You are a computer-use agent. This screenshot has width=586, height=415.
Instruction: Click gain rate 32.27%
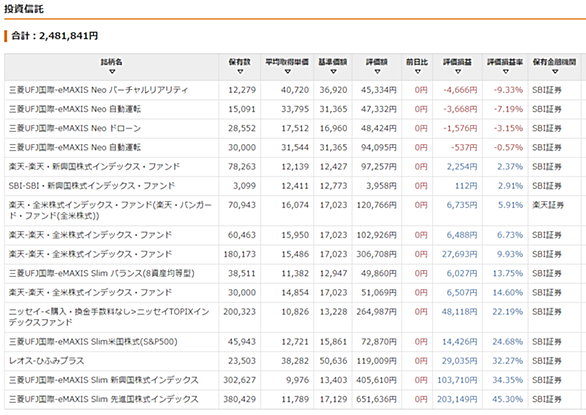coord(508,361)
